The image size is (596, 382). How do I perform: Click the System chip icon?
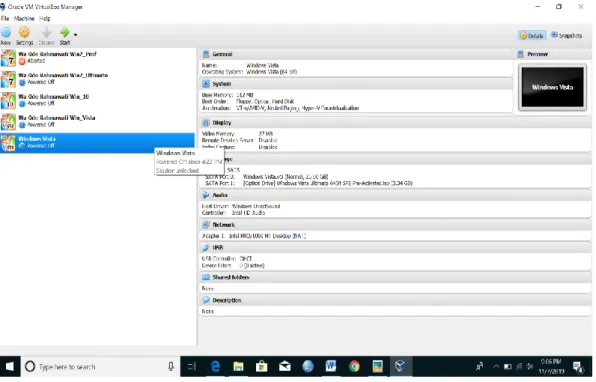(206, 84)
